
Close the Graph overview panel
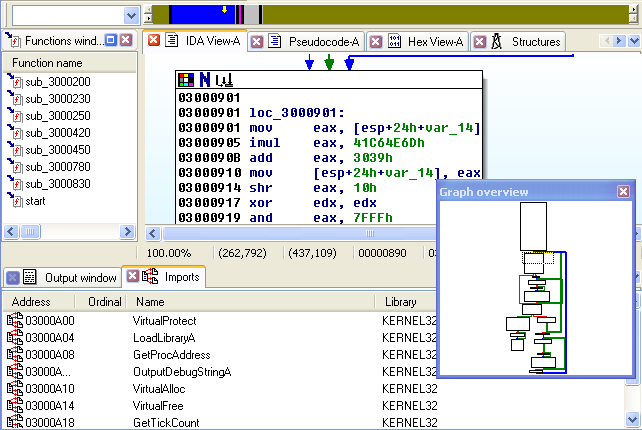[x=623, y=191]
